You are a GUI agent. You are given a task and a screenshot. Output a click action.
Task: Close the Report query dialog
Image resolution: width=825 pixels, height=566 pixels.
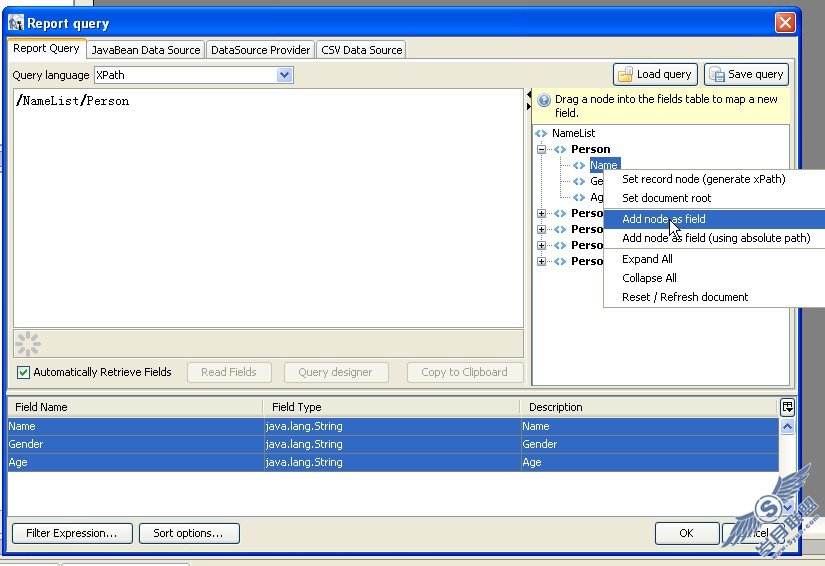pyautogui.click(x=784, y=23)
